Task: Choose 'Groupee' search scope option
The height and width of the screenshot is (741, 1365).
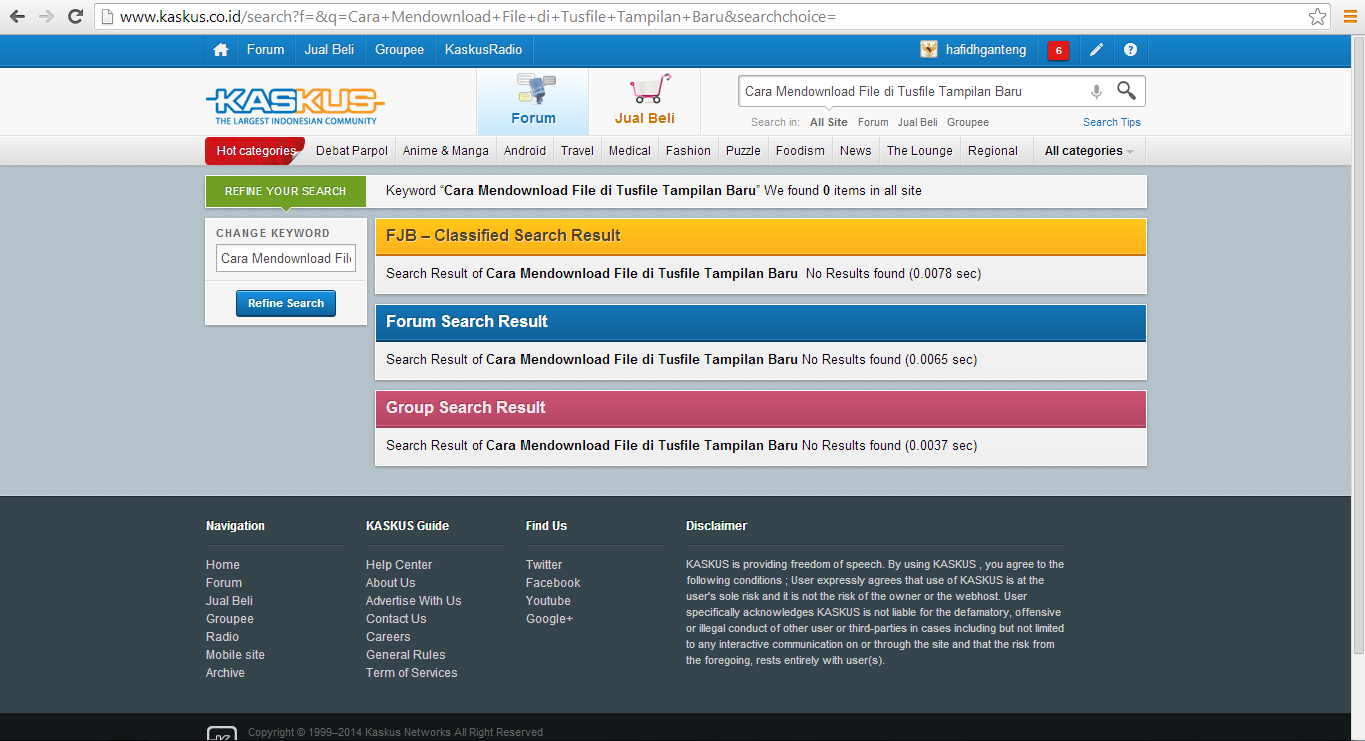Action: (967, 122)
